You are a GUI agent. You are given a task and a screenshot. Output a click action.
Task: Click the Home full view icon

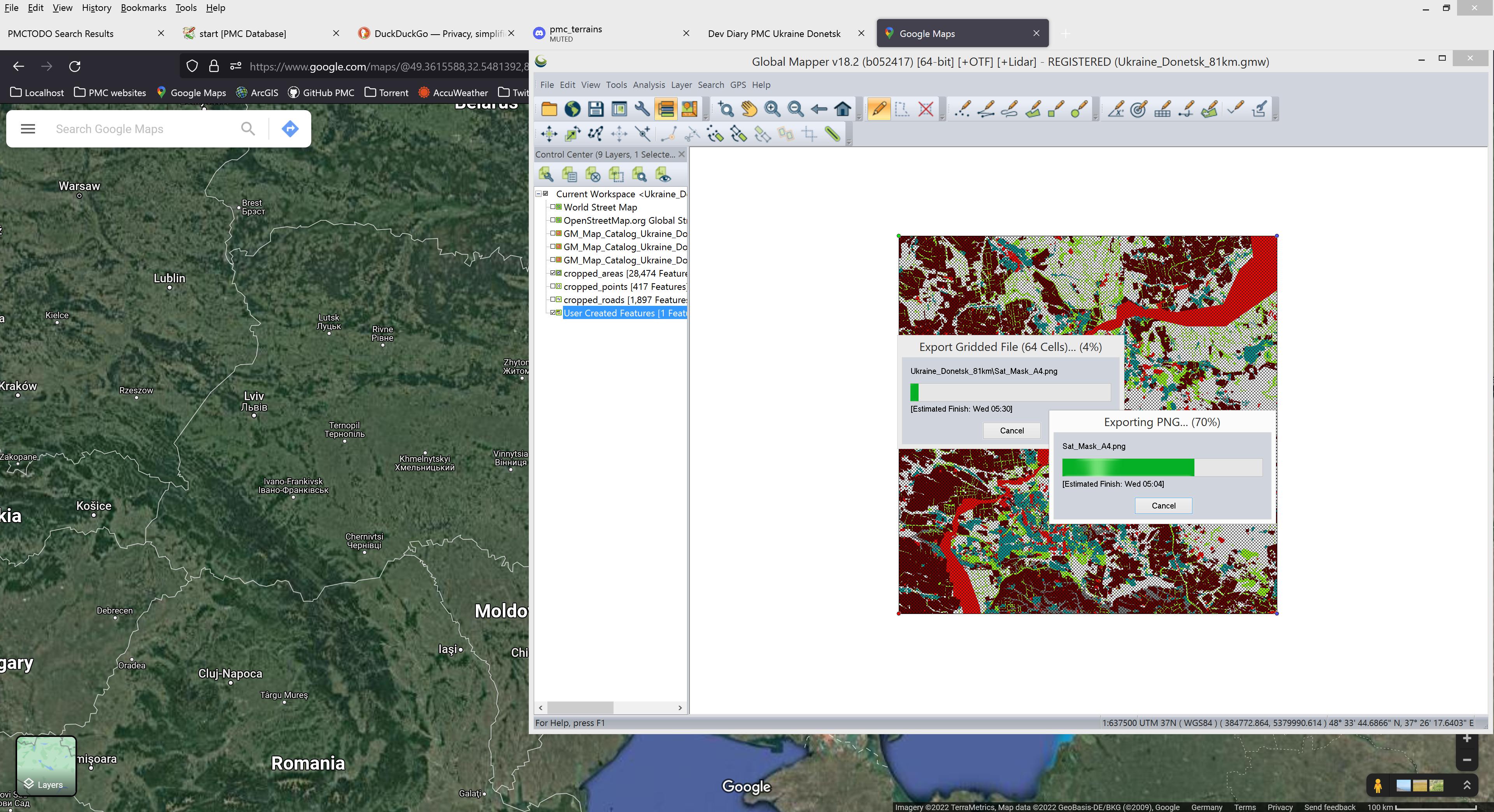pos(843,109)
